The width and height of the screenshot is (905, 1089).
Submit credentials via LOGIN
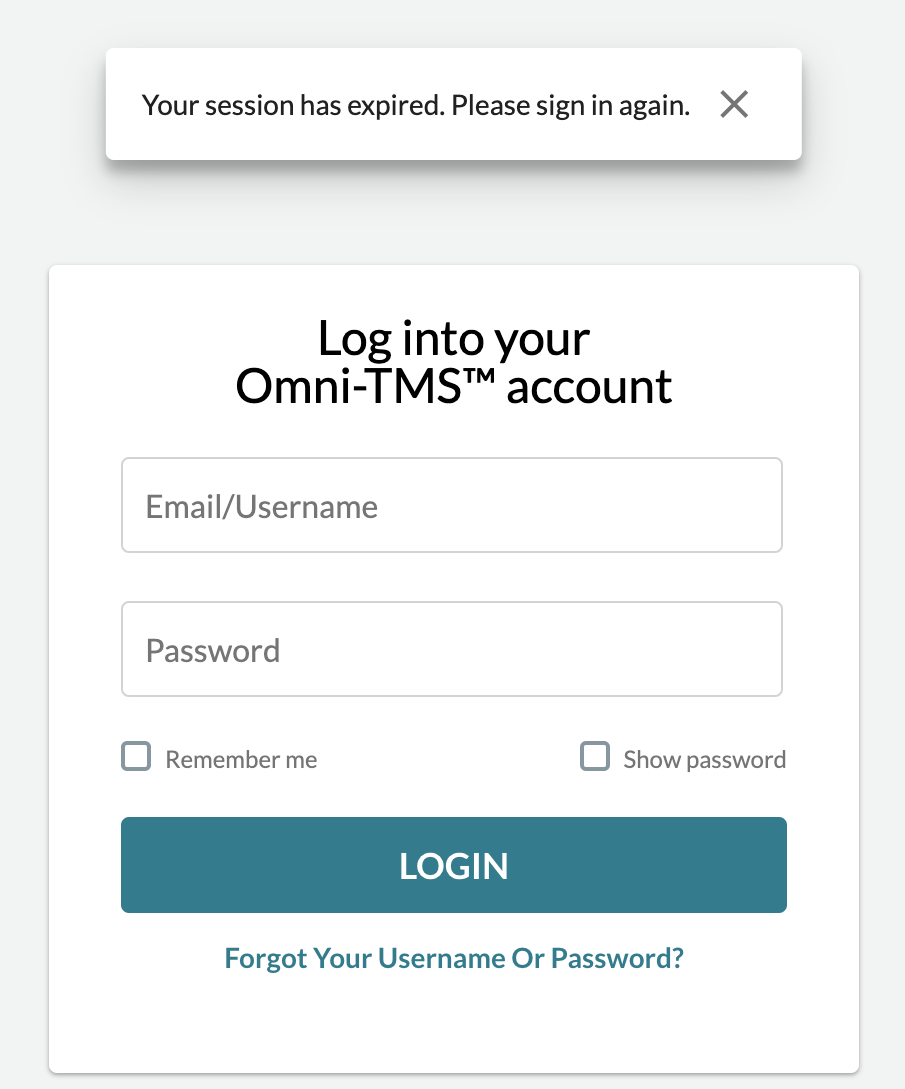(452, 864)
